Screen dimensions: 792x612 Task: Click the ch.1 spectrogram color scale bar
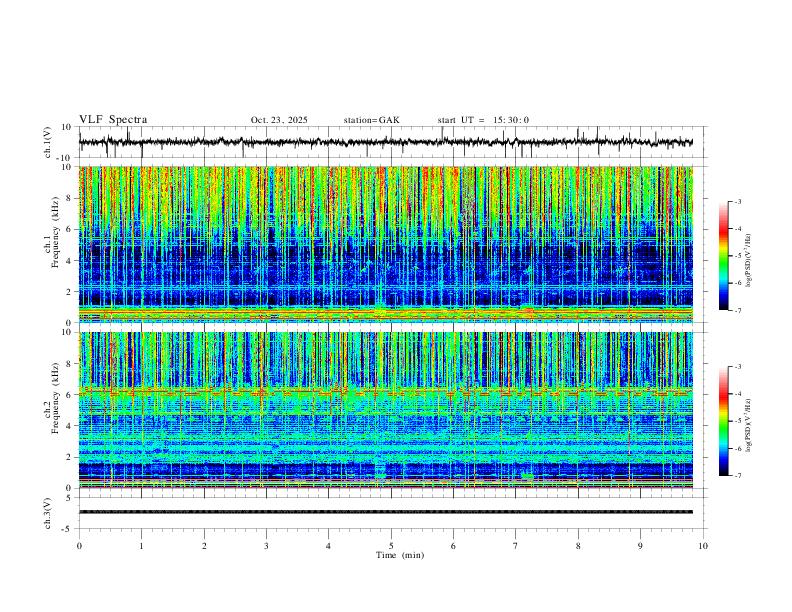tap(723, 256)
